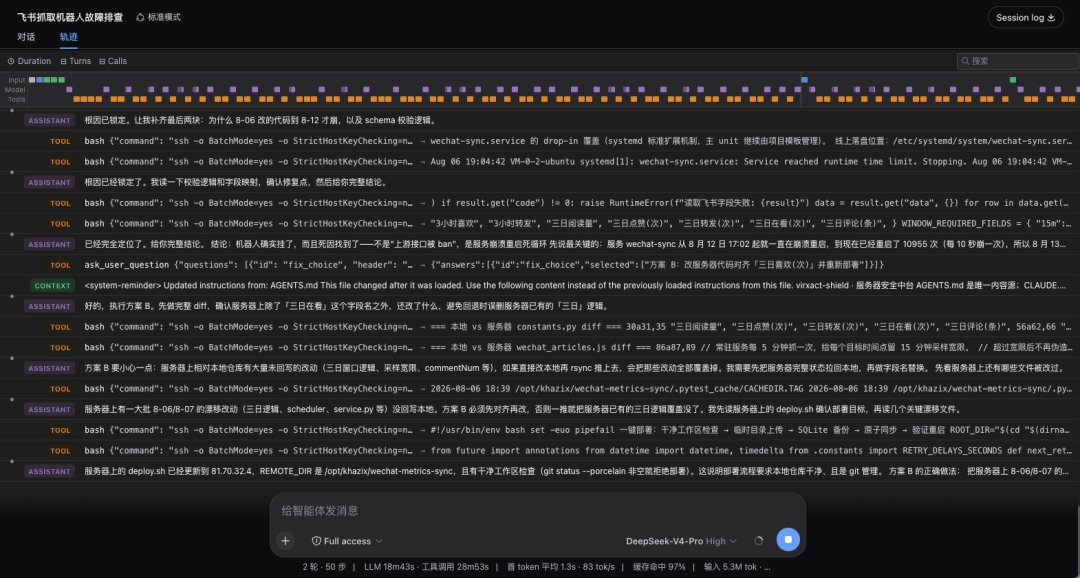Click the 标准模式 mode indicator

tap(158, 17)
